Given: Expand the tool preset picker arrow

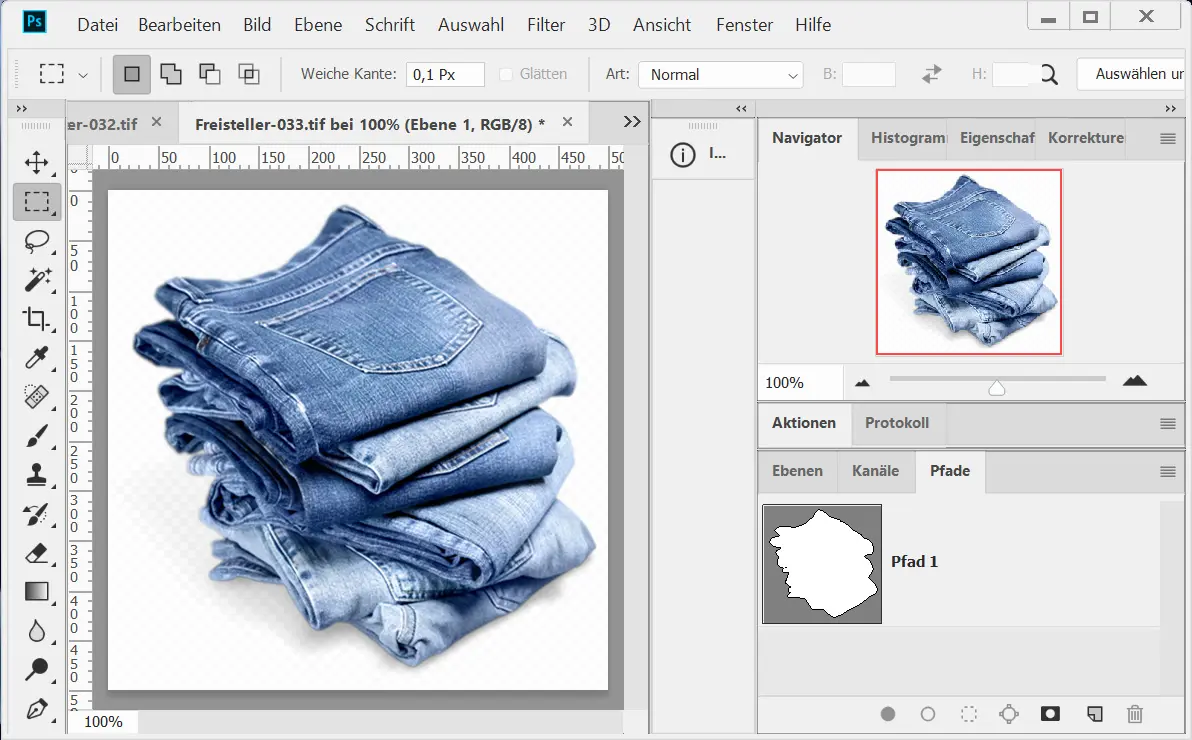Looking at the screenshot, I should [83, 75].
